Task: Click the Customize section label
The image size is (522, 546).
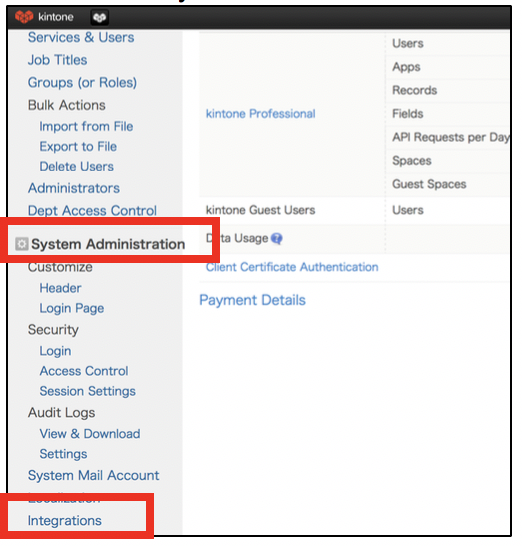Action: 60,267
